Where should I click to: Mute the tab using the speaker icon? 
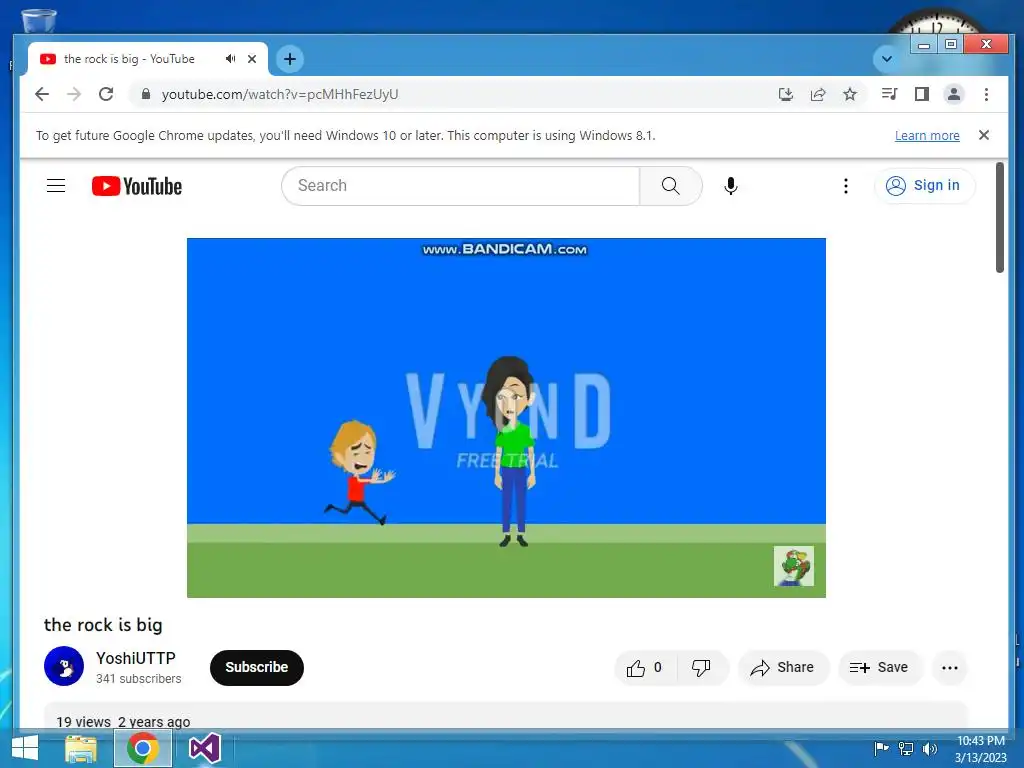pyautogui.click(x=231, y=59)
